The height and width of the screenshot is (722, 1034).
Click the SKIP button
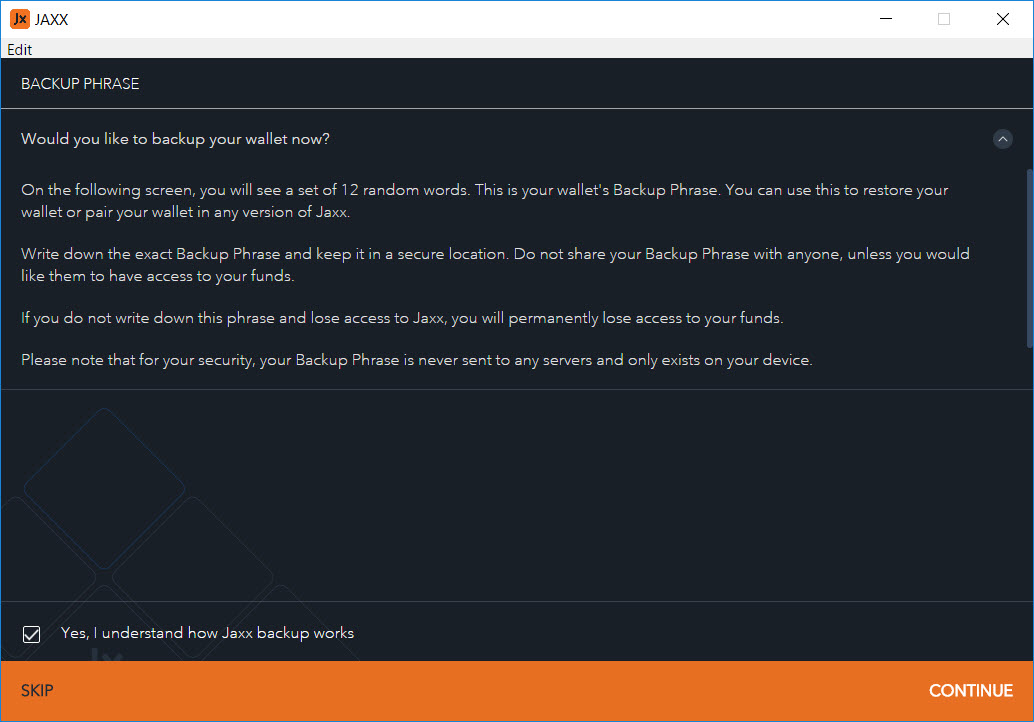pos(37,690)
